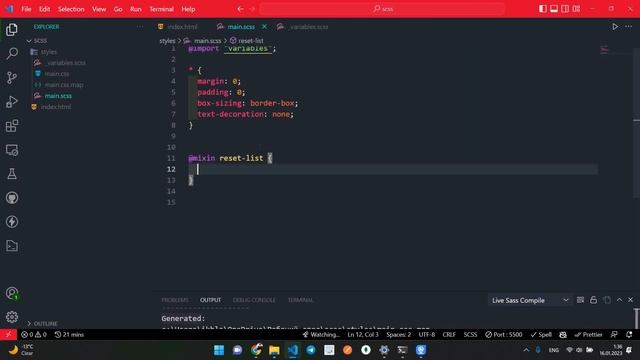Toggle Spell checker in status bar
Screen dimensions: 640x360
541,335
